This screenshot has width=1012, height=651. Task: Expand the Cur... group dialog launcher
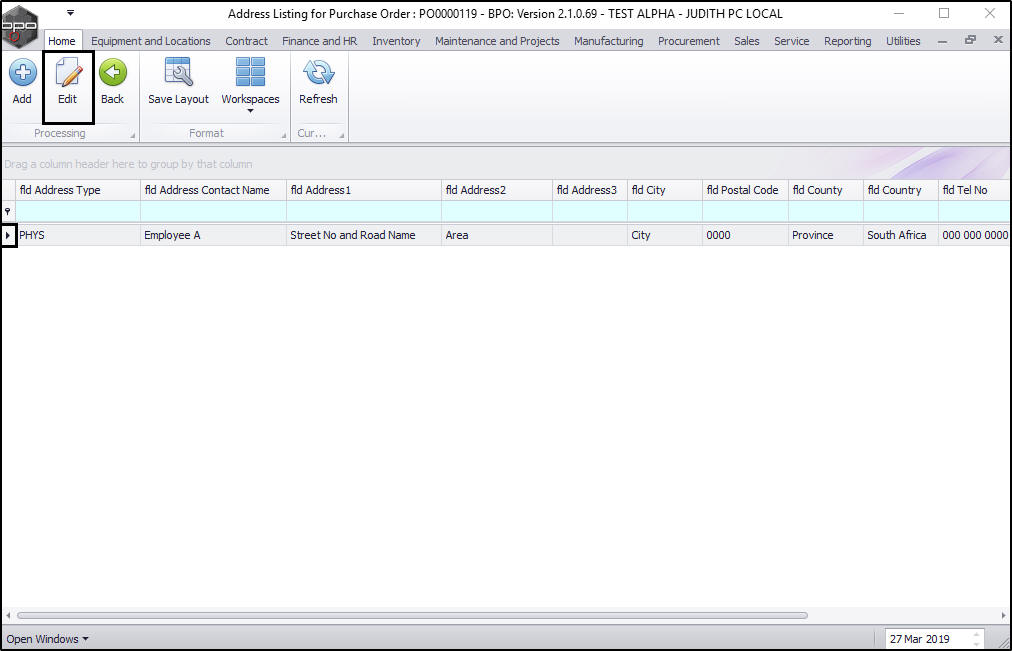(x=341, y=135)
